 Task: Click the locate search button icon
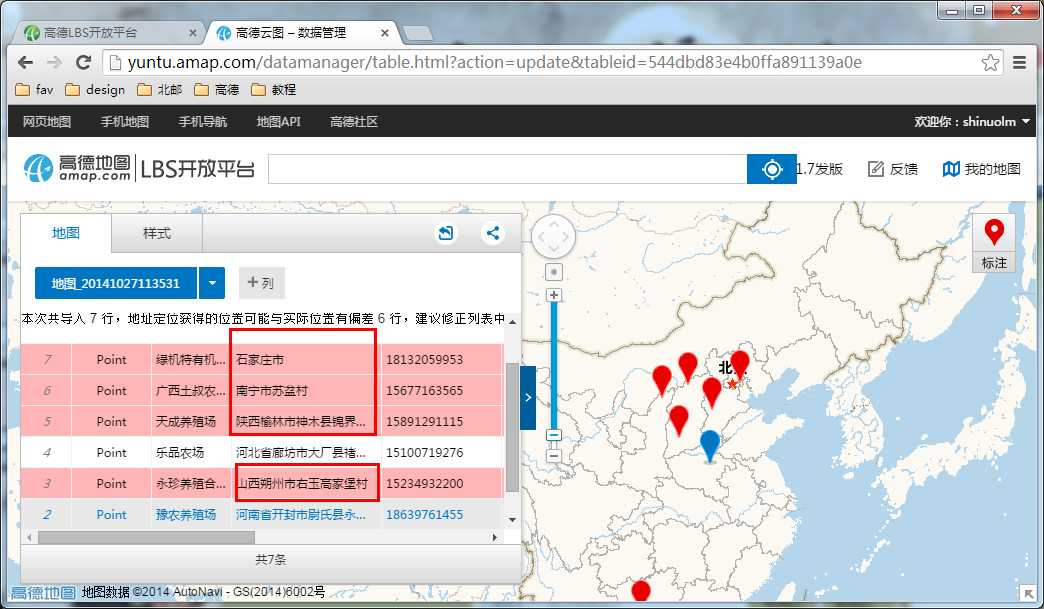tap(772, 169)
